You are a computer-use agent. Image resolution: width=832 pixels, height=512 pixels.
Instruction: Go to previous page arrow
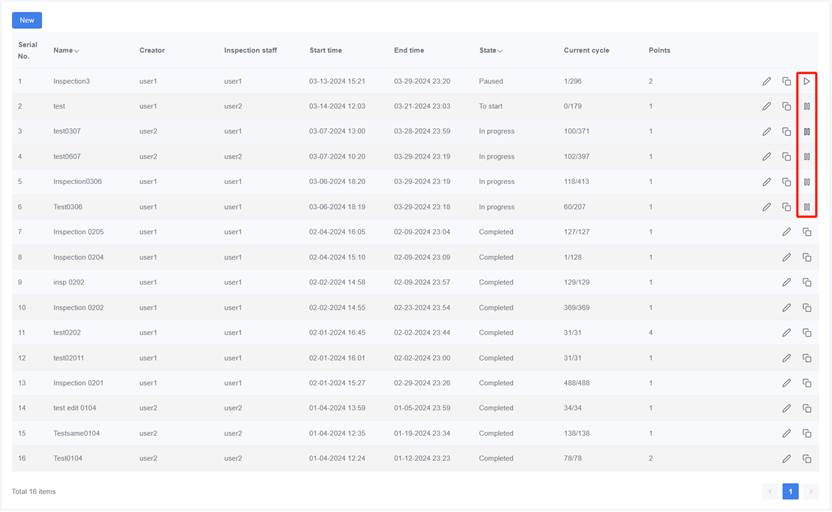(770, 491)
